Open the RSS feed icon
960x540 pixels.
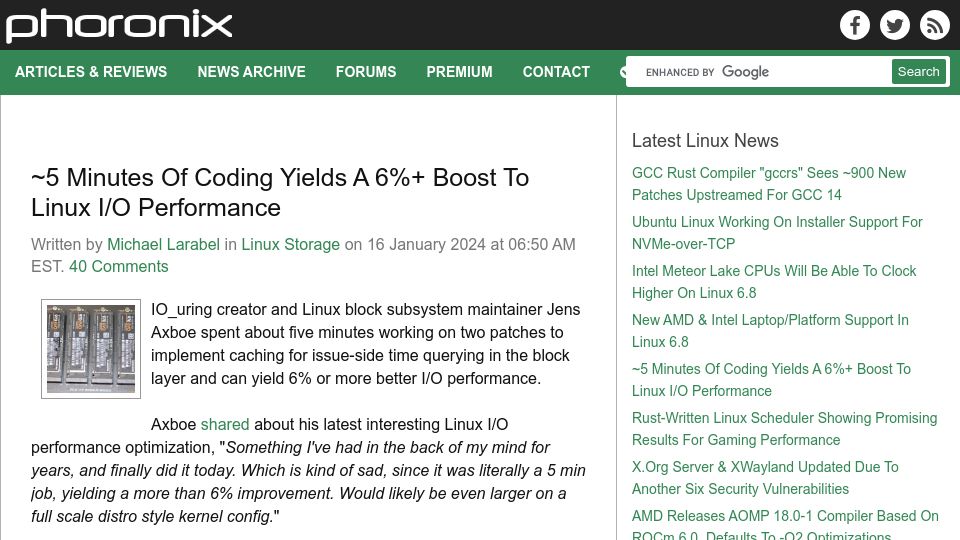pos(934,25)
